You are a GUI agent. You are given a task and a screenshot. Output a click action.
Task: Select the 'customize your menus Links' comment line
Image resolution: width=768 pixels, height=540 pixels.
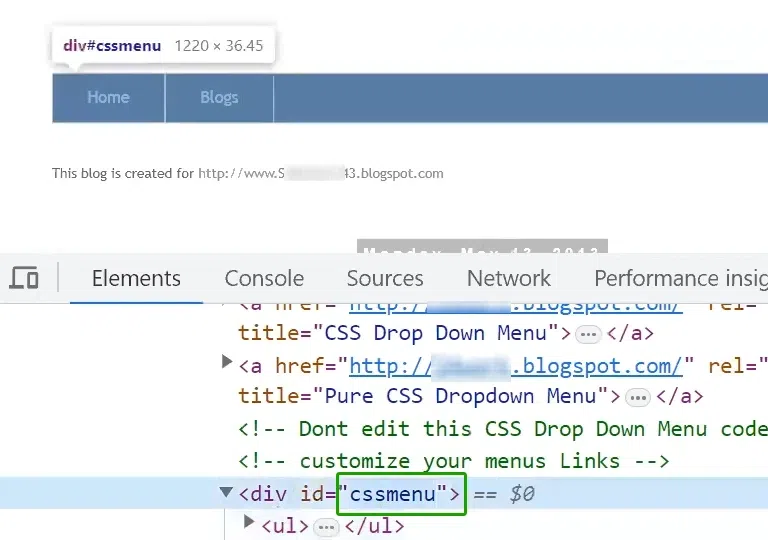tap(454, 462)
